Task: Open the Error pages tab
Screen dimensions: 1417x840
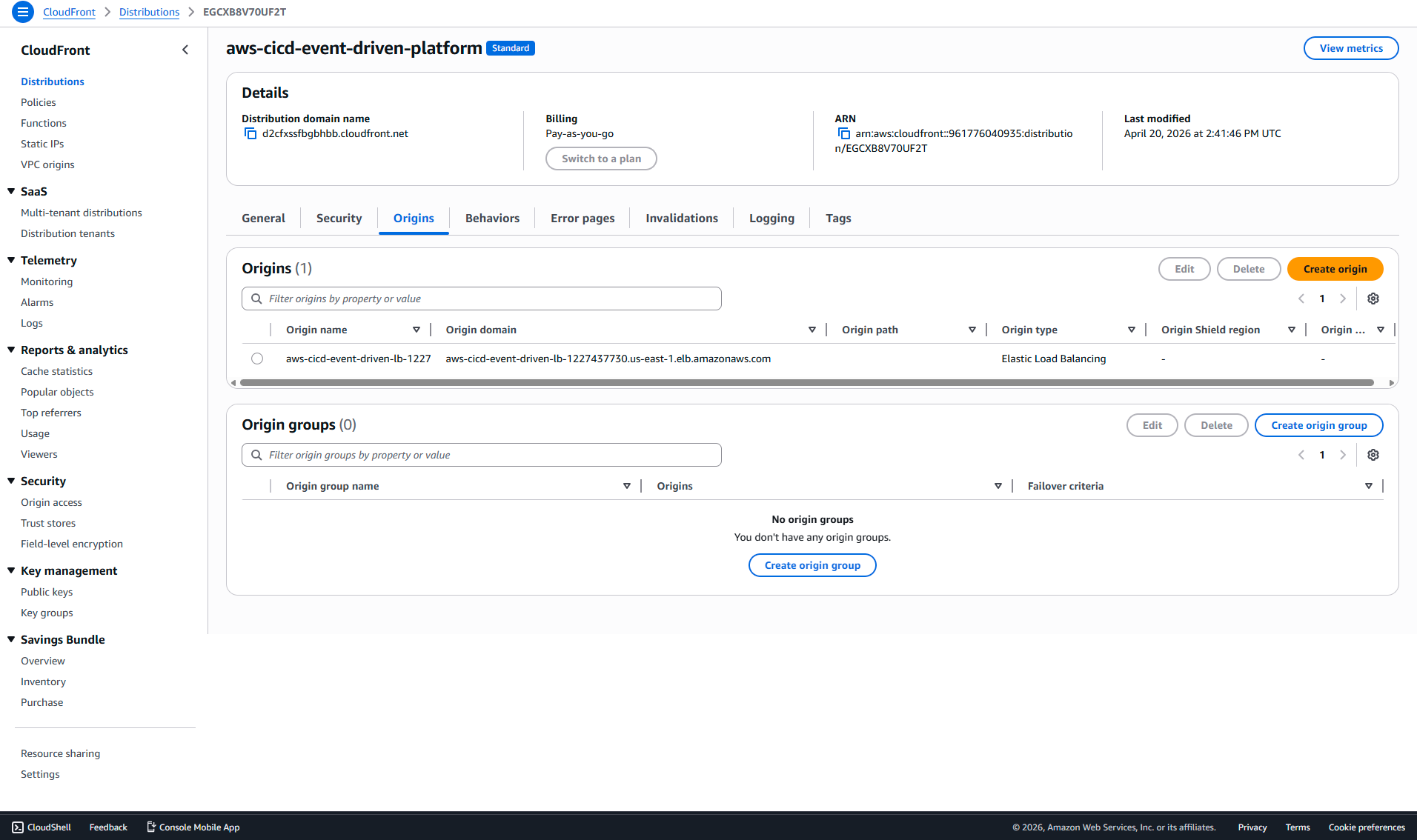Action: click(x=583, y=218)
